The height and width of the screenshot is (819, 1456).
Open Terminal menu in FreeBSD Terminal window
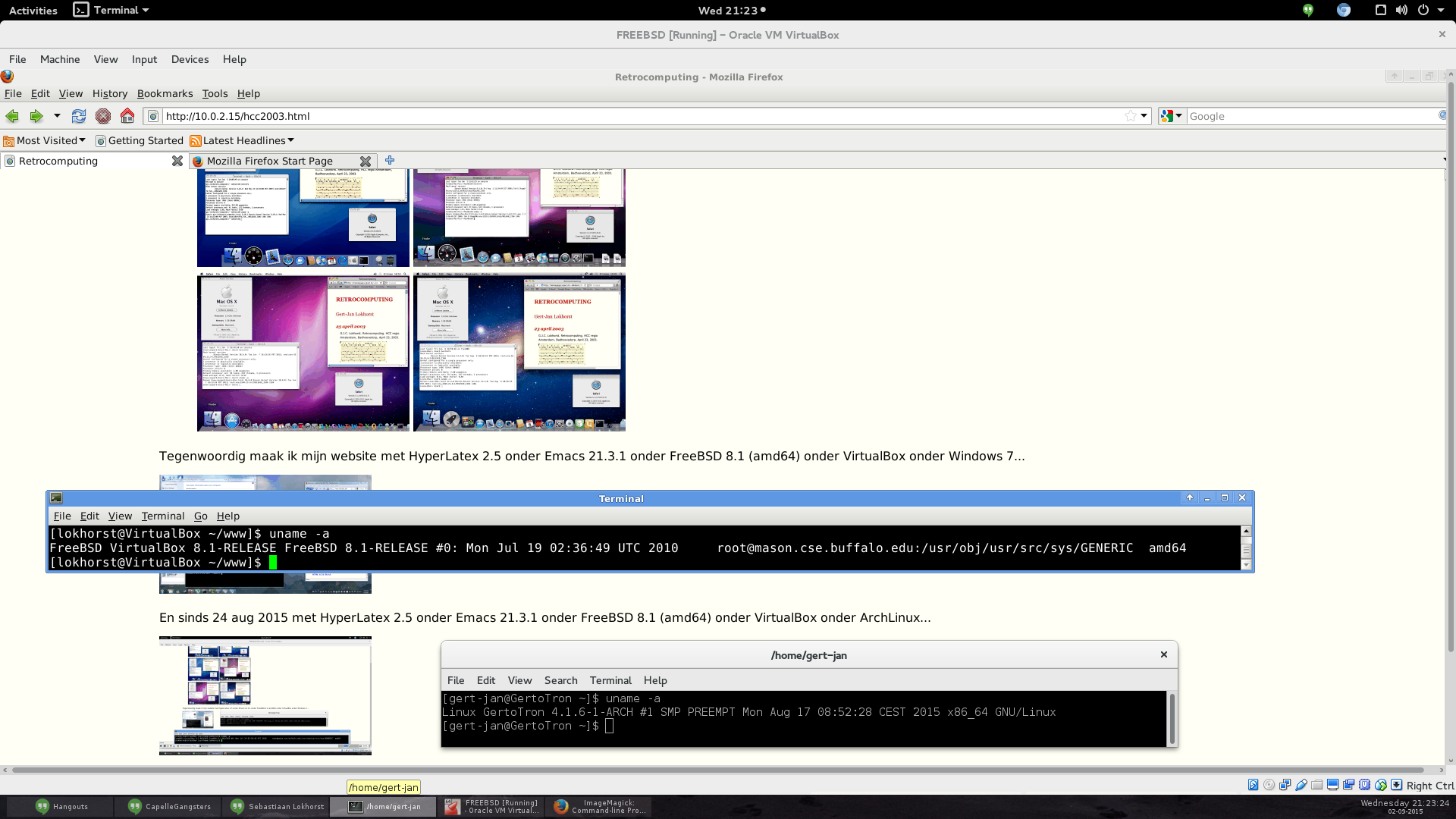tap(162, 516)
